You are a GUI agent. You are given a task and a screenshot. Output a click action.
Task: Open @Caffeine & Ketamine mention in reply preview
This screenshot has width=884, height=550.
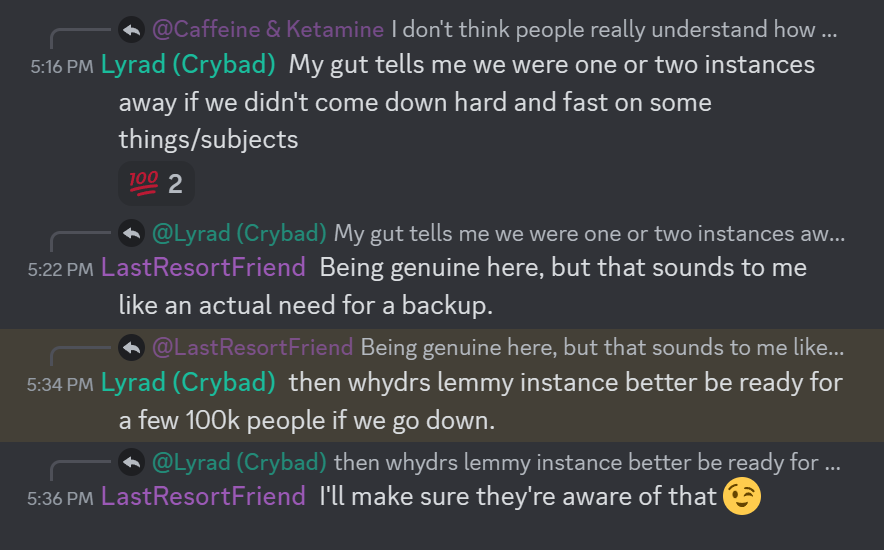[x=268, y=29]
